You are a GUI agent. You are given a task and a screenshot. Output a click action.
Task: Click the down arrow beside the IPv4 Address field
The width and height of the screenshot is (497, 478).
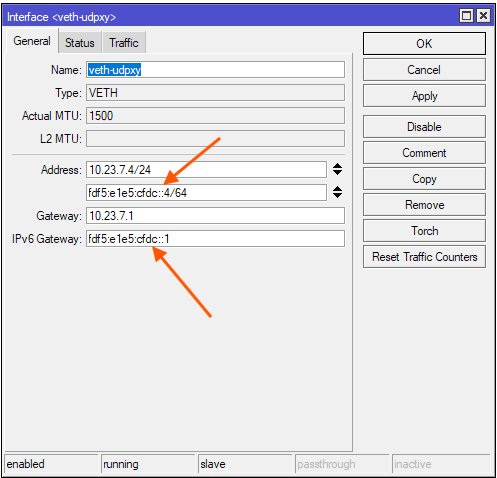[337, 172]
